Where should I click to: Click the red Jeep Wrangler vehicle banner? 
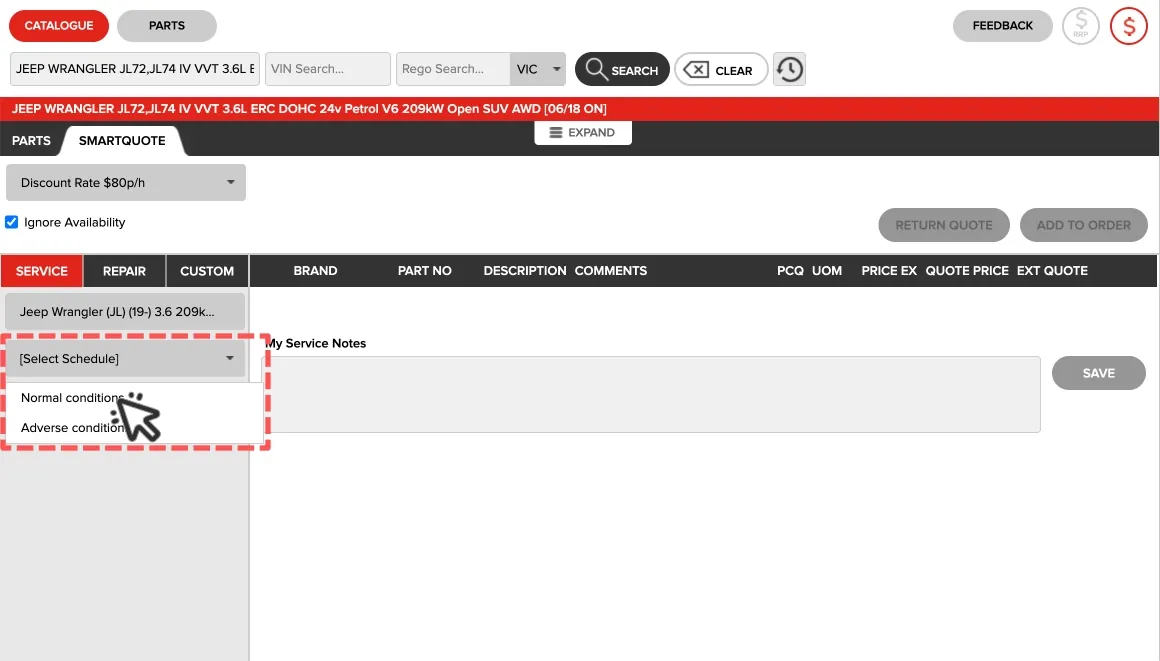(579, 109)
